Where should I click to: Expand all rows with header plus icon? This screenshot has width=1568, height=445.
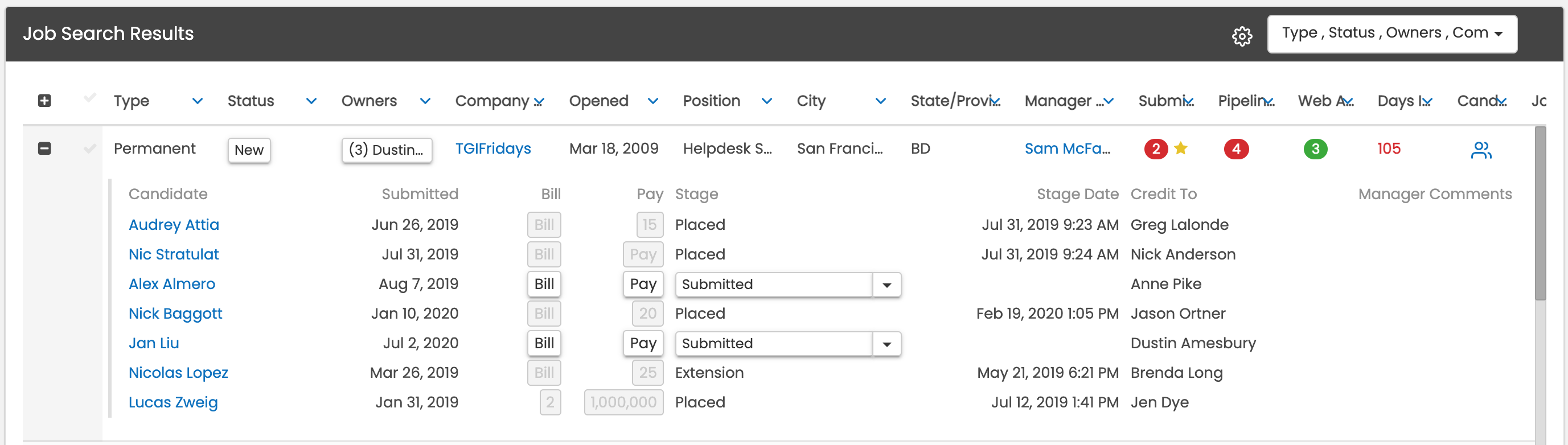tap(44, 101)
